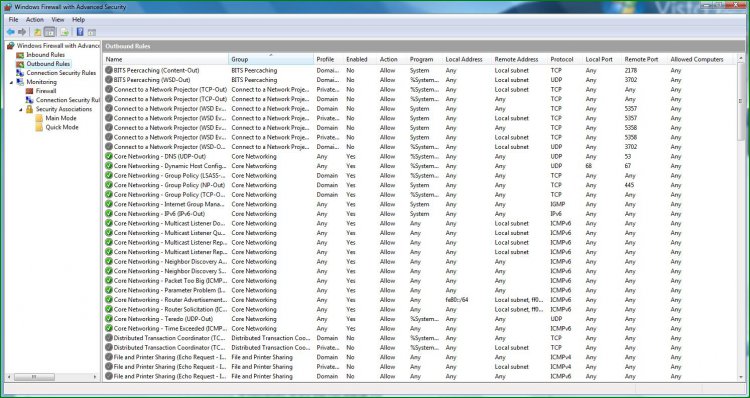Click green check of Core Networking DNS rule
Image resolution: width=750 pixels, height=398 pixels.
109,156
